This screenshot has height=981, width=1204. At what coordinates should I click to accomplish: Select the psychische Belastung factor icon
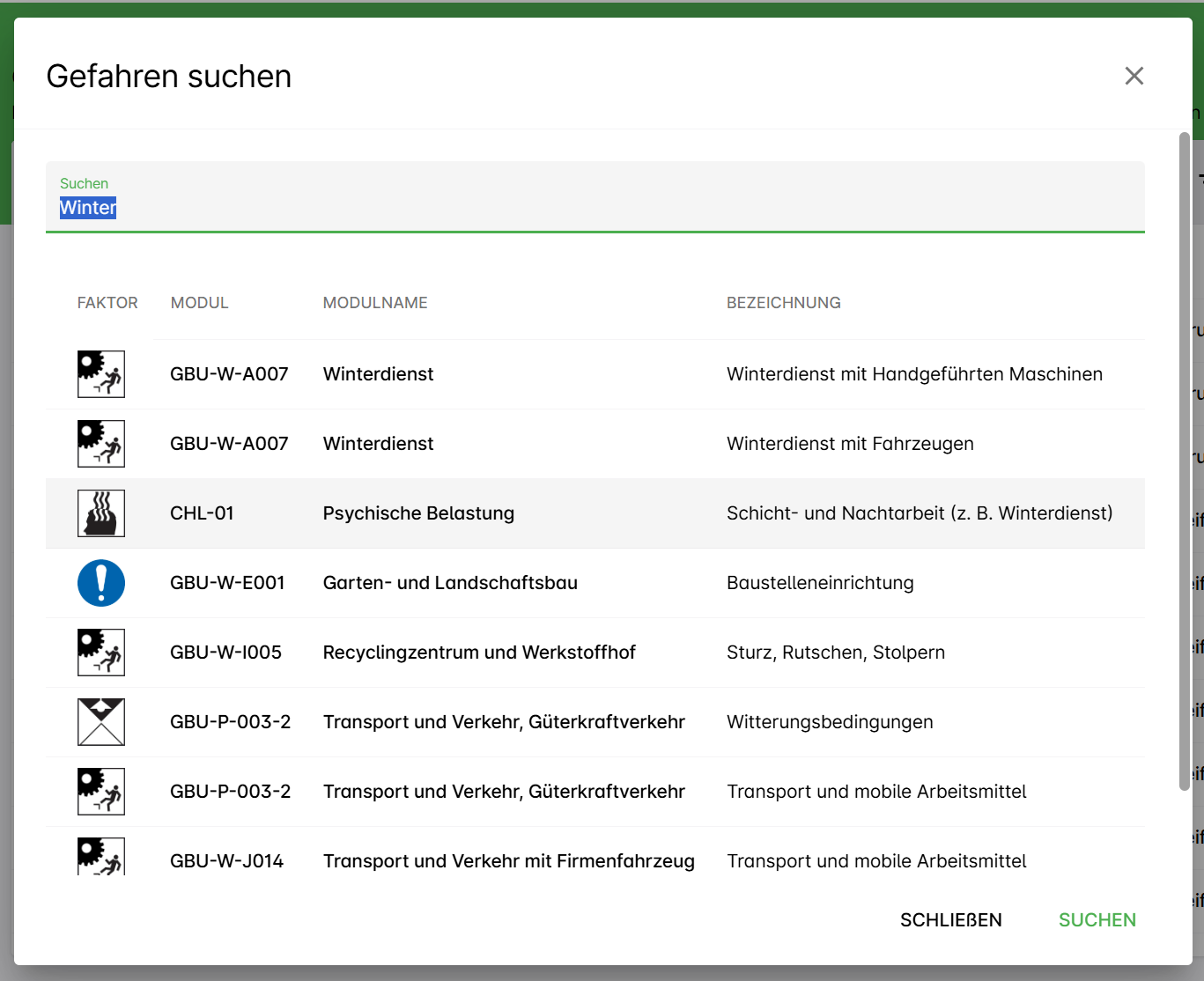pos(101,513)
